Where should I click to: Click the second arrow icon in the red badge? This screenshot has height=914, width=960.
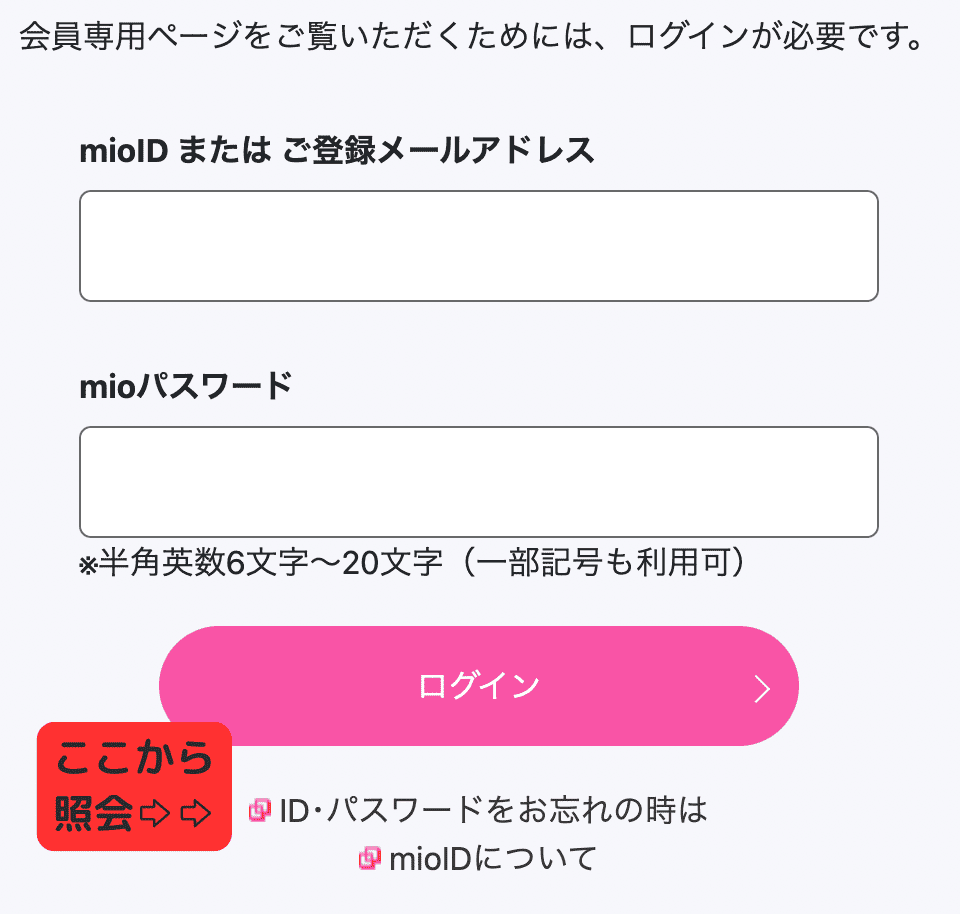[195, 814]
